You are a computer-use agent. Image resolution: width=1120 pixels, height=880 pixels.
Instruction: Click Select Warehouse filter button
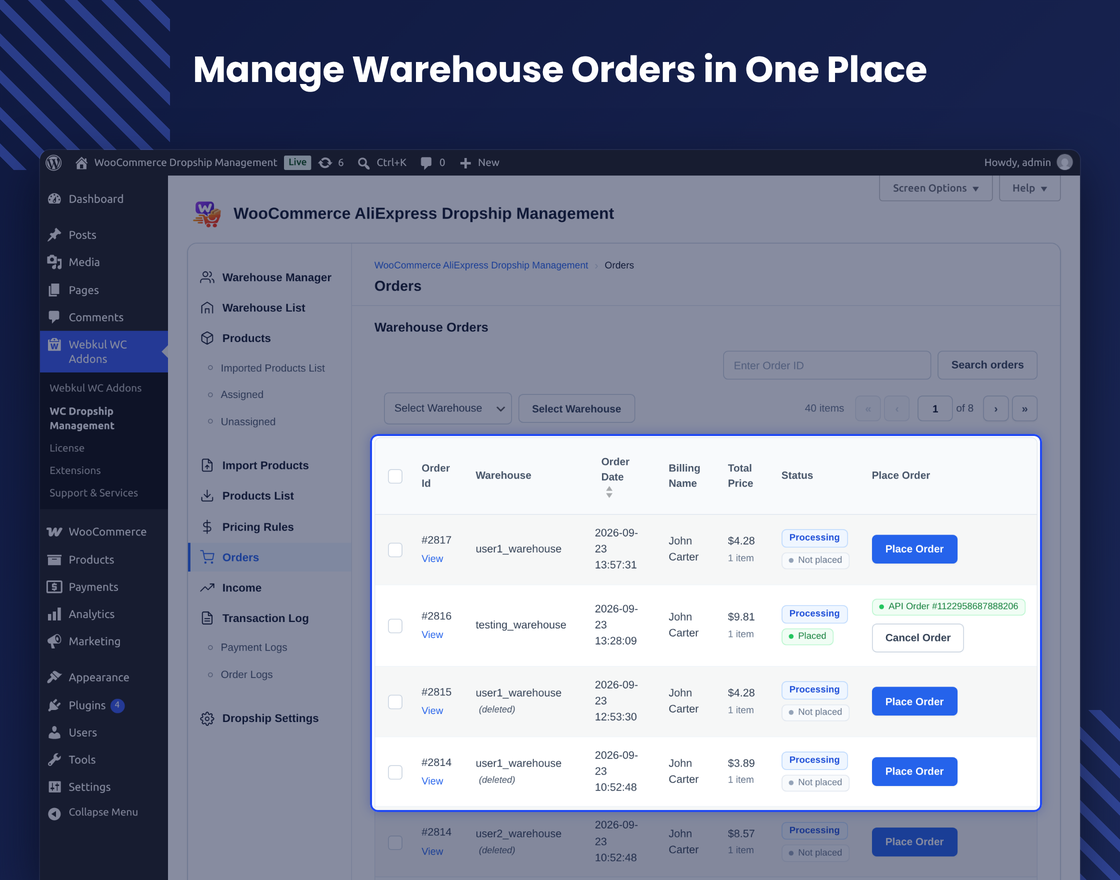576,409
